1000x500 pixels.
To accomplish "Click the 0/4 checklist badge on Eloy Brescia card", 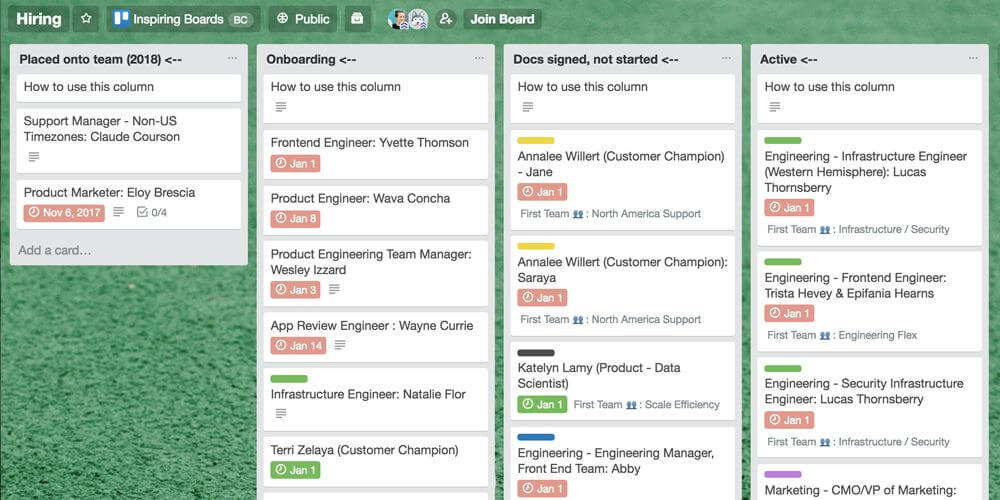I will tap(152, 212).
